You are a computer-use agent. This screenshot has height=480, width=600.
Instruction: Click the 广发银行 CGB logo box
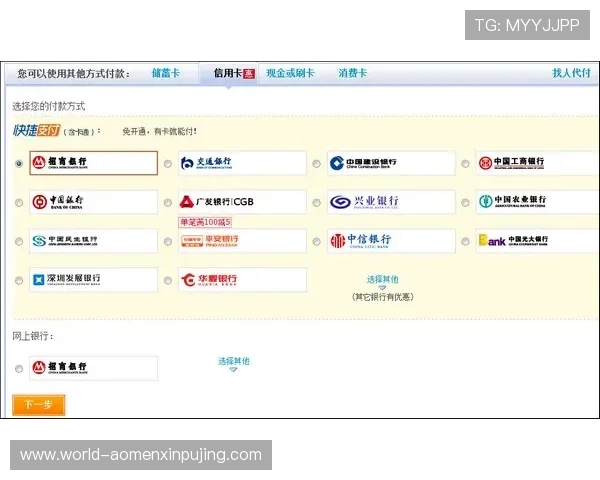pos(242,202)
